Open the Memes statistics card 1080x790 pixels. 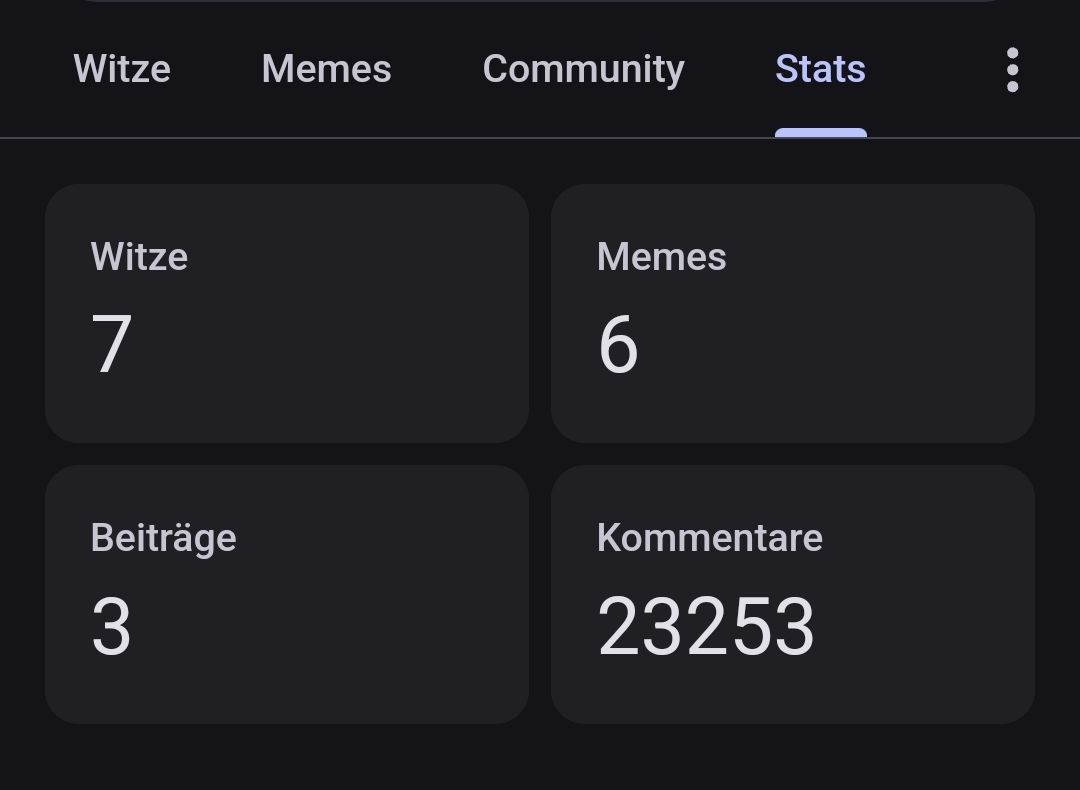pyautogui.click(x=792, y=313)
